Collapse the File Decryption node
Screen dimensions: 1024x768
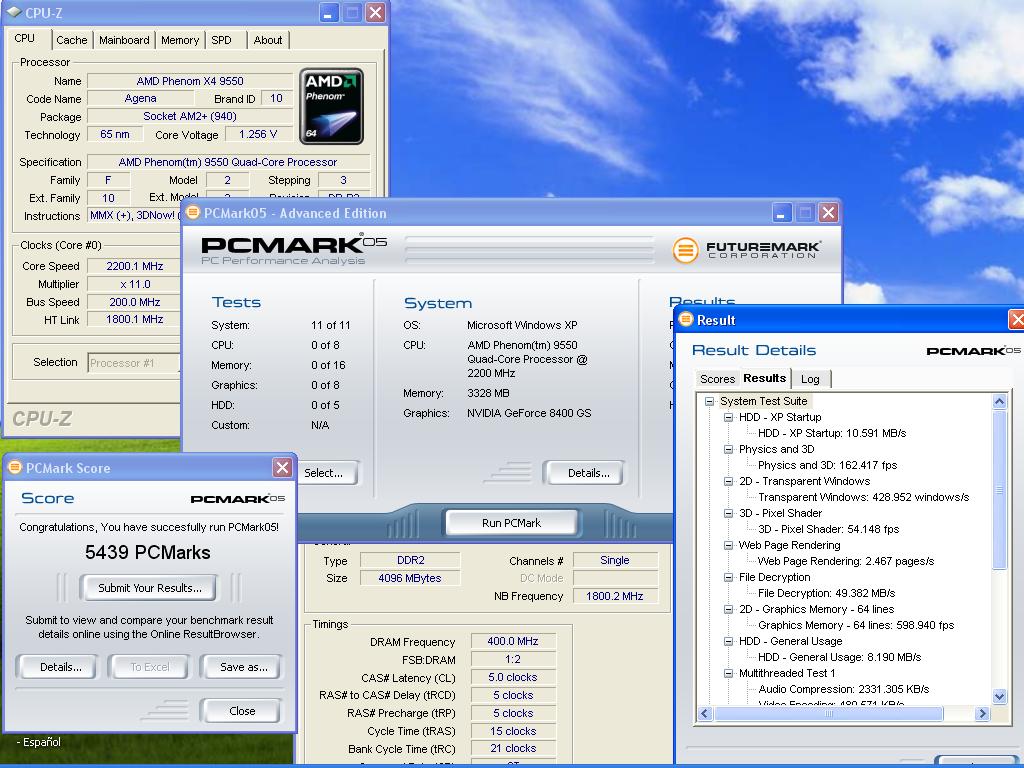(x=728, y=577)
